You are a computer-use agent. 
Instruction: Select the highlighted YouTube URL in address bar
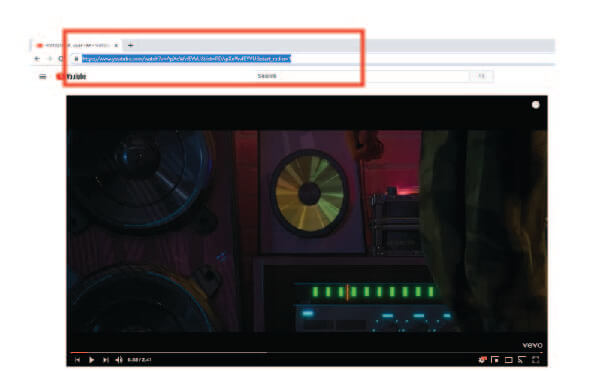pos(186,59)
